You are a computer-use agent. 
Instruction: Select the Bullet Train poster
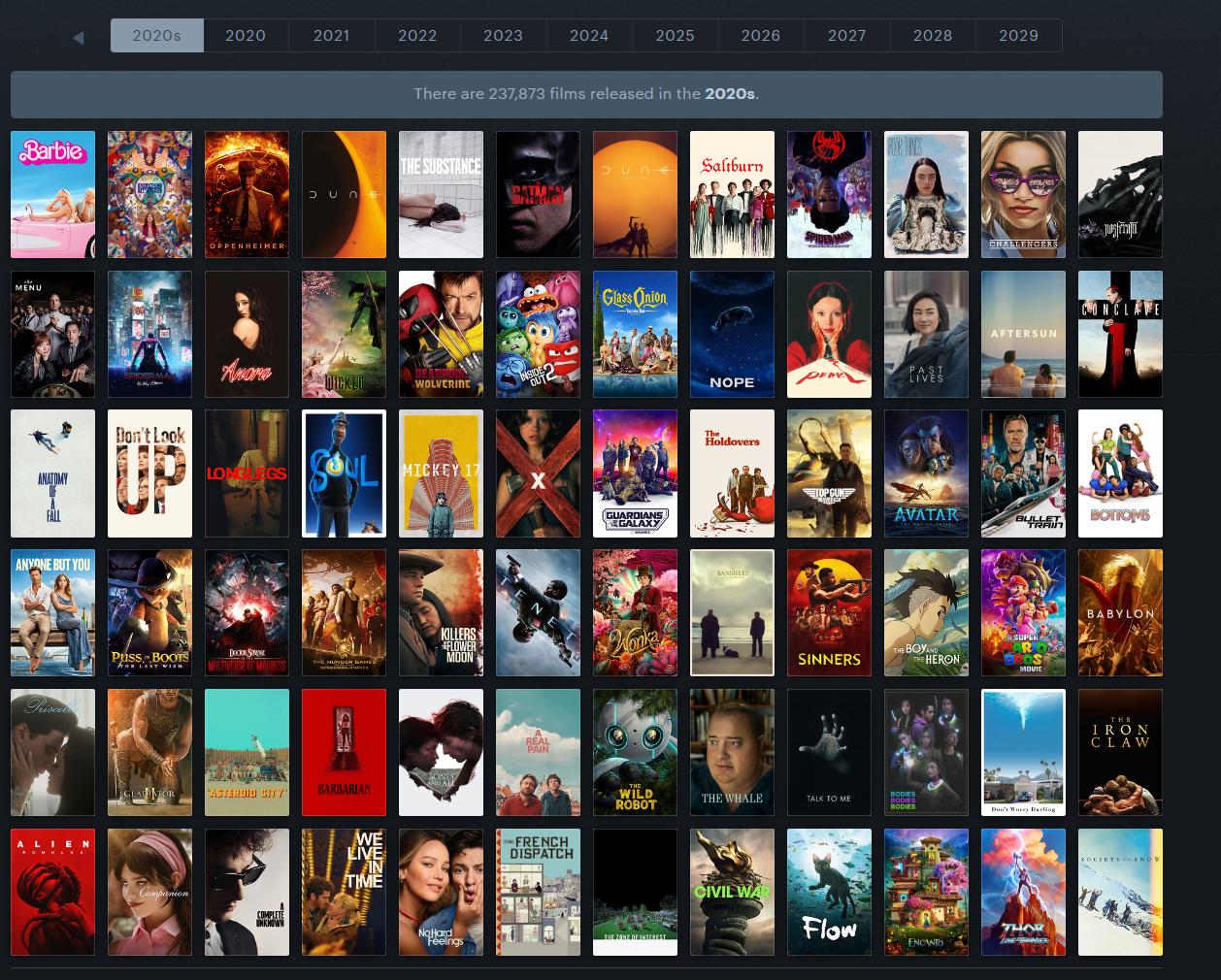pos(1024,474)
